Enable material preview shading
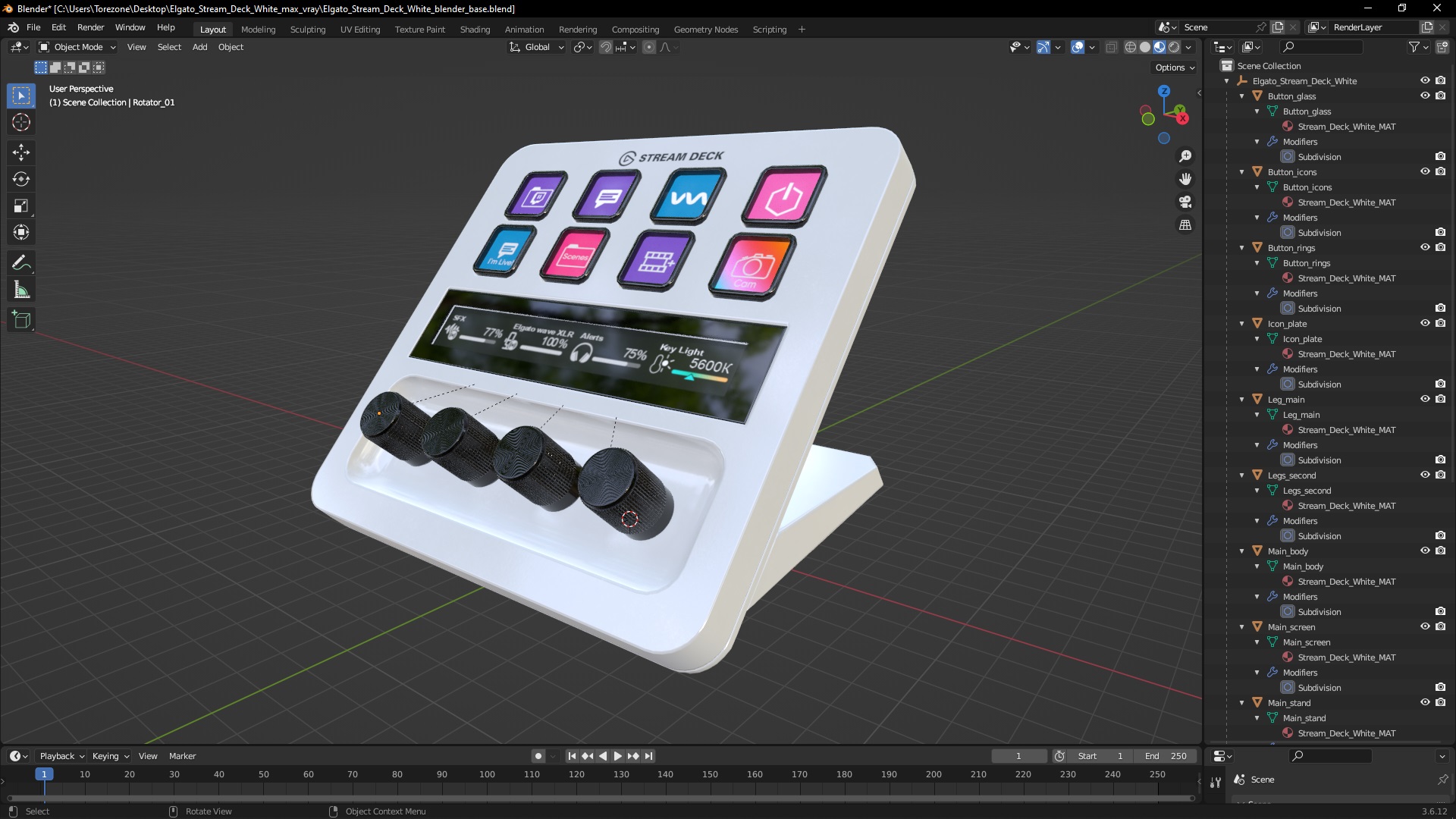Image resolution: width=1456 pixels, height=819 pixels. click(1159, 47)
